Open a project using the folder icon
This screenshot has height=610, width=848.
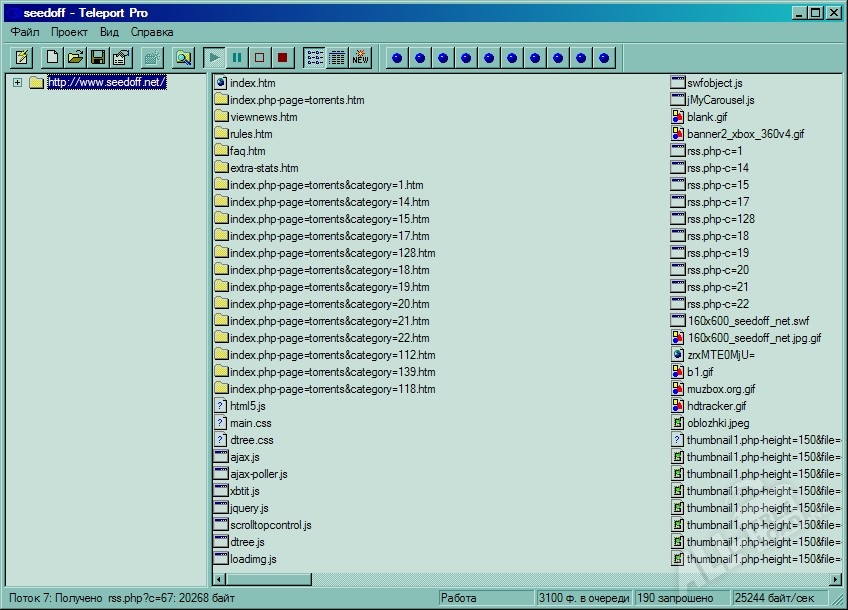click(75, 58)
